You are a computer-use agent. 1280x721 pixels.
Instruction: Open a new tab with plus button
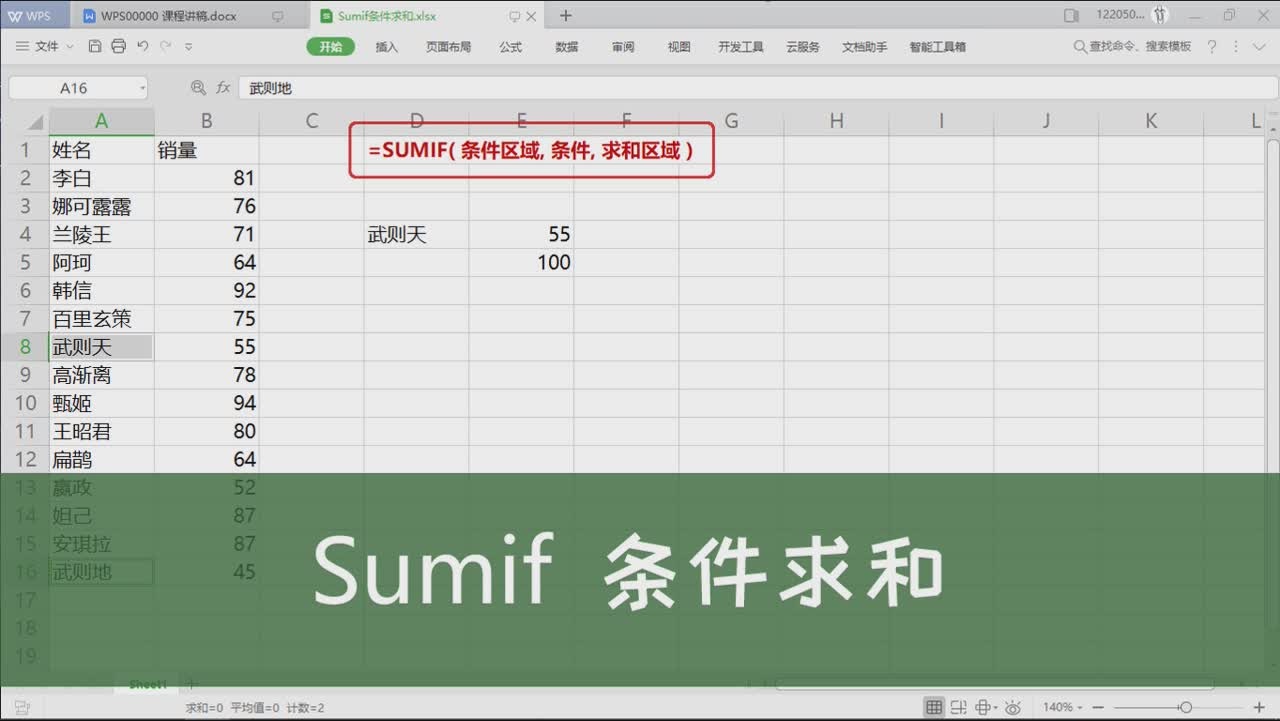566,15
